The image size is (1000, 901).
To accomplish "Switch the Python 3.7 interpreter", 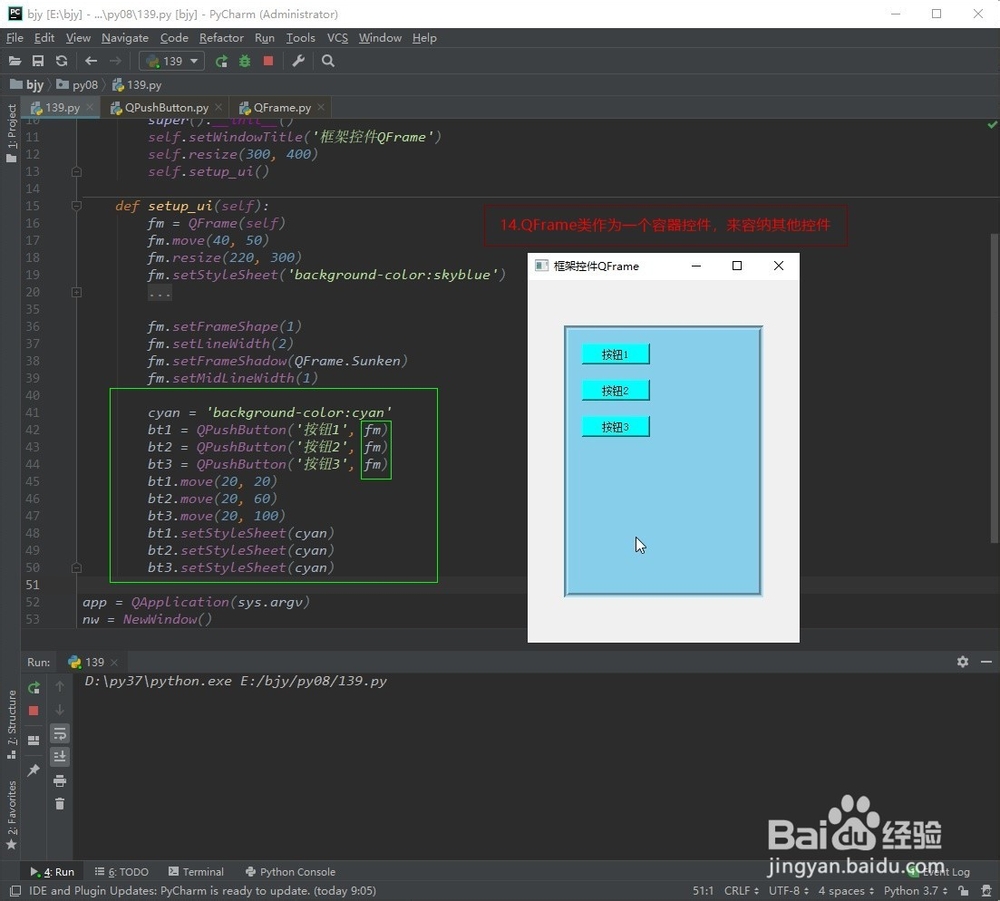I will point(916,891).
